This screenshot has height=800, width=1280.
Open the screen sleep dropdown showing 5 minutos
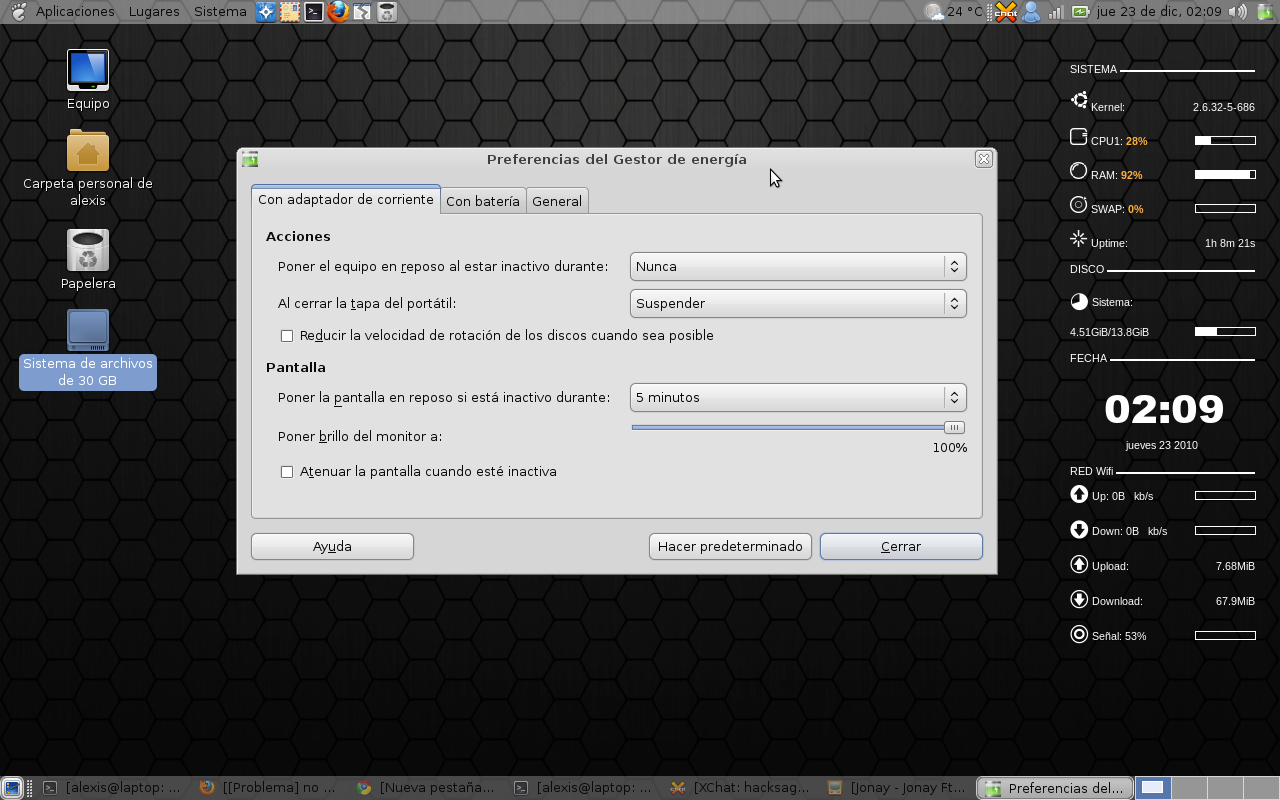tap(798, 397)
